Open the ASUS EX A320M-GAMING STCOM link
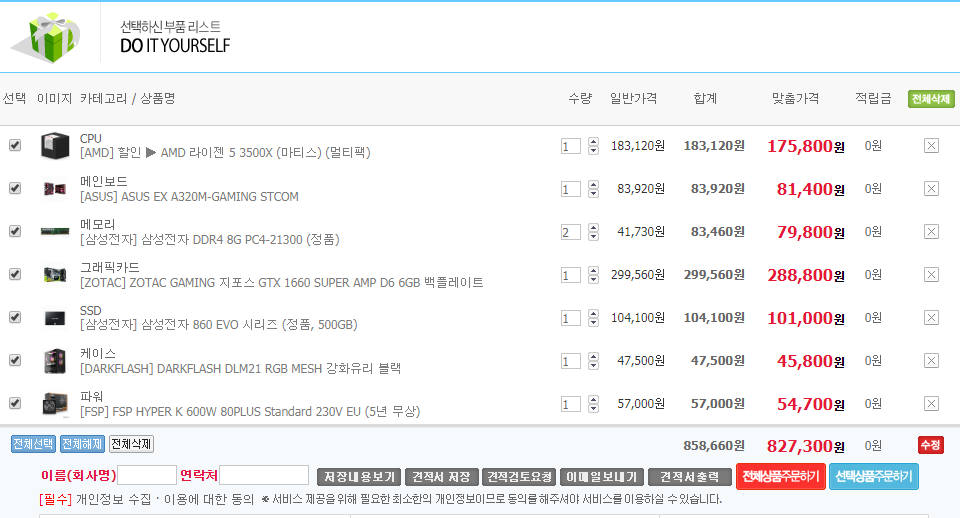Viewport: 971px width, 518px height. pos(189,196)
